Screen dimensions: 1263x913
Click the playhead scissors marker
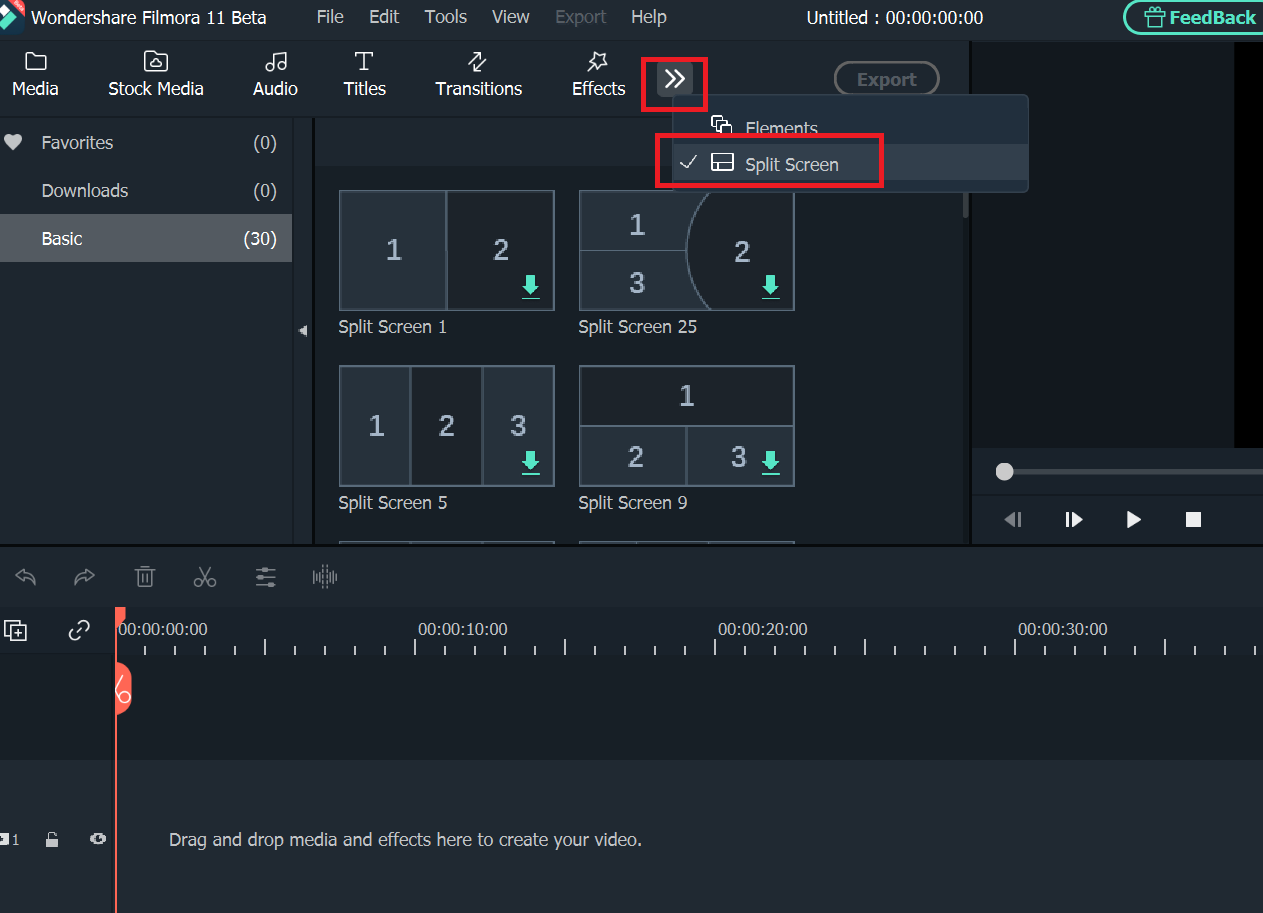[122, 688]
